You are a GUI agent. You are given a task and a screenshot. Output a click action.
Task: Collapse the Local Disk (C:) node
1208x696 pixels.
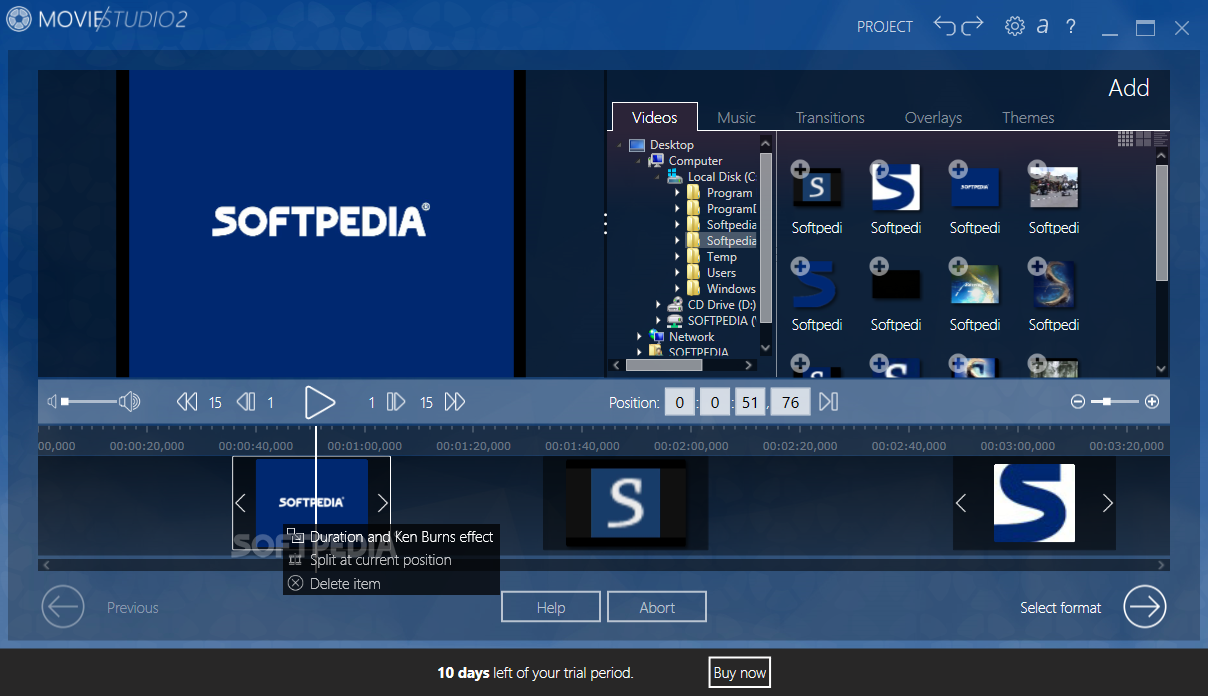click(658, 177)
